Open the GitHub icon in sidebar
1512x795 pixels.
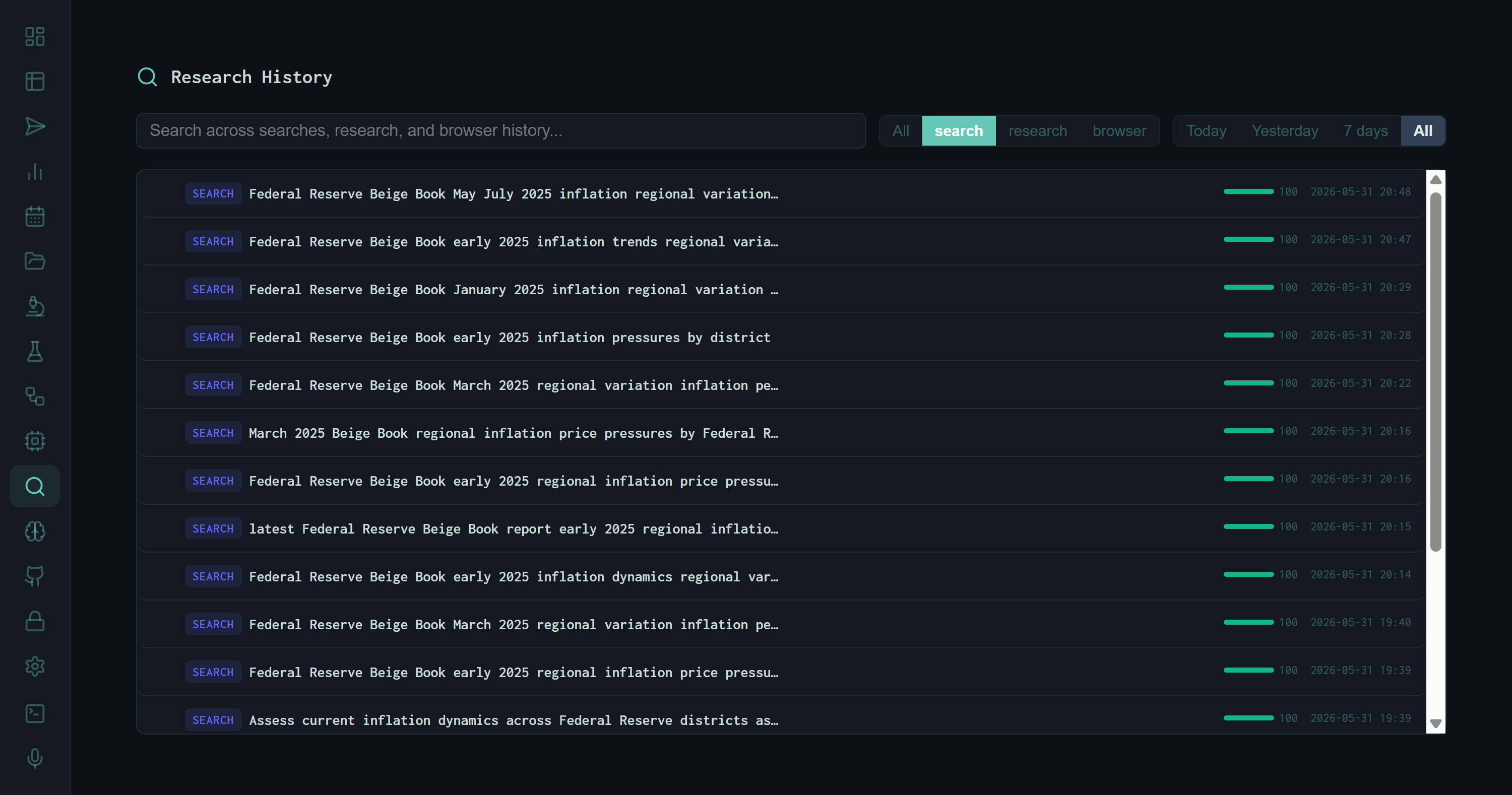click(35, 576)
